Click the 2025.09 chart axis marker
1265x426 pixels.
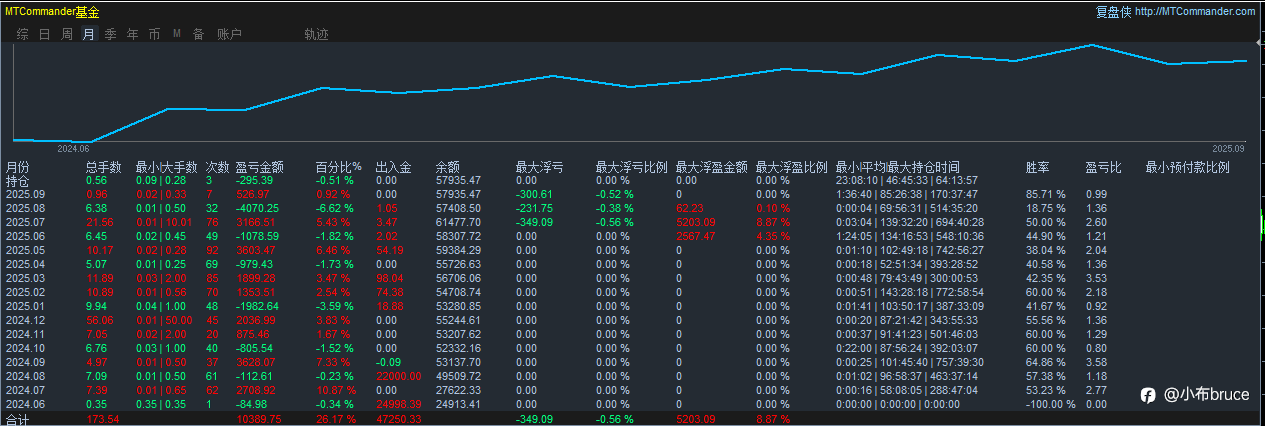pos(1227,147)
